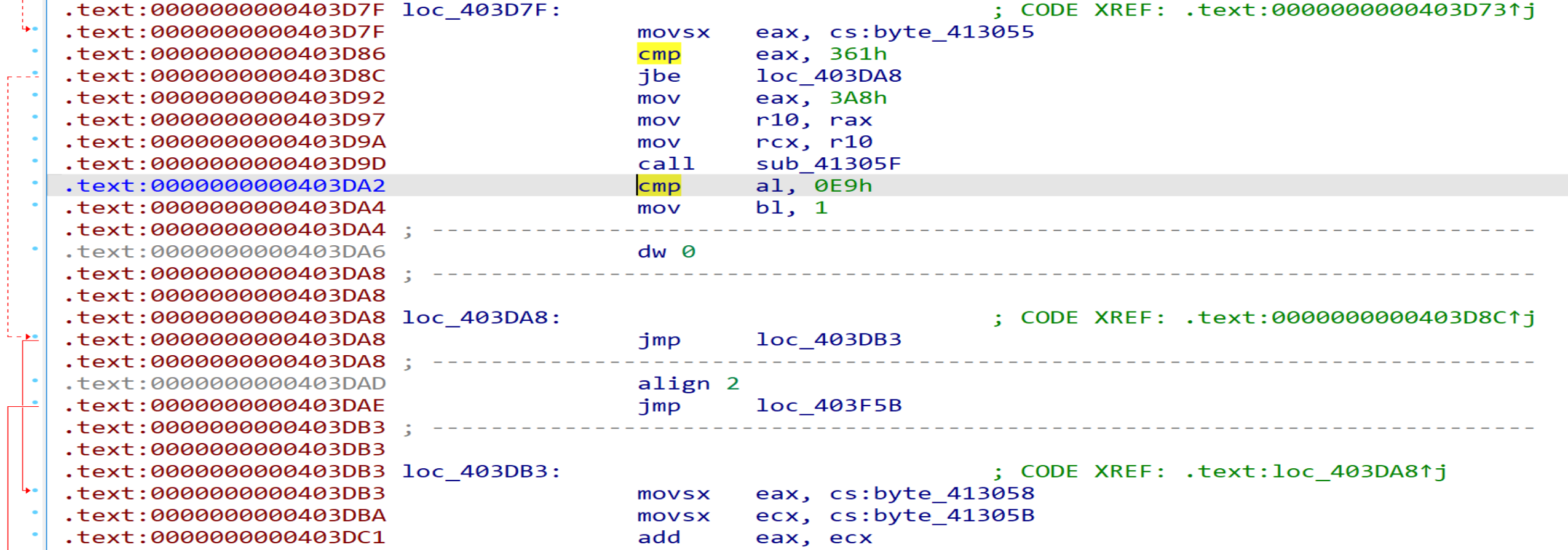Click address .text:0000000000403DAE
1568x550 pixels.
(224, 406)
